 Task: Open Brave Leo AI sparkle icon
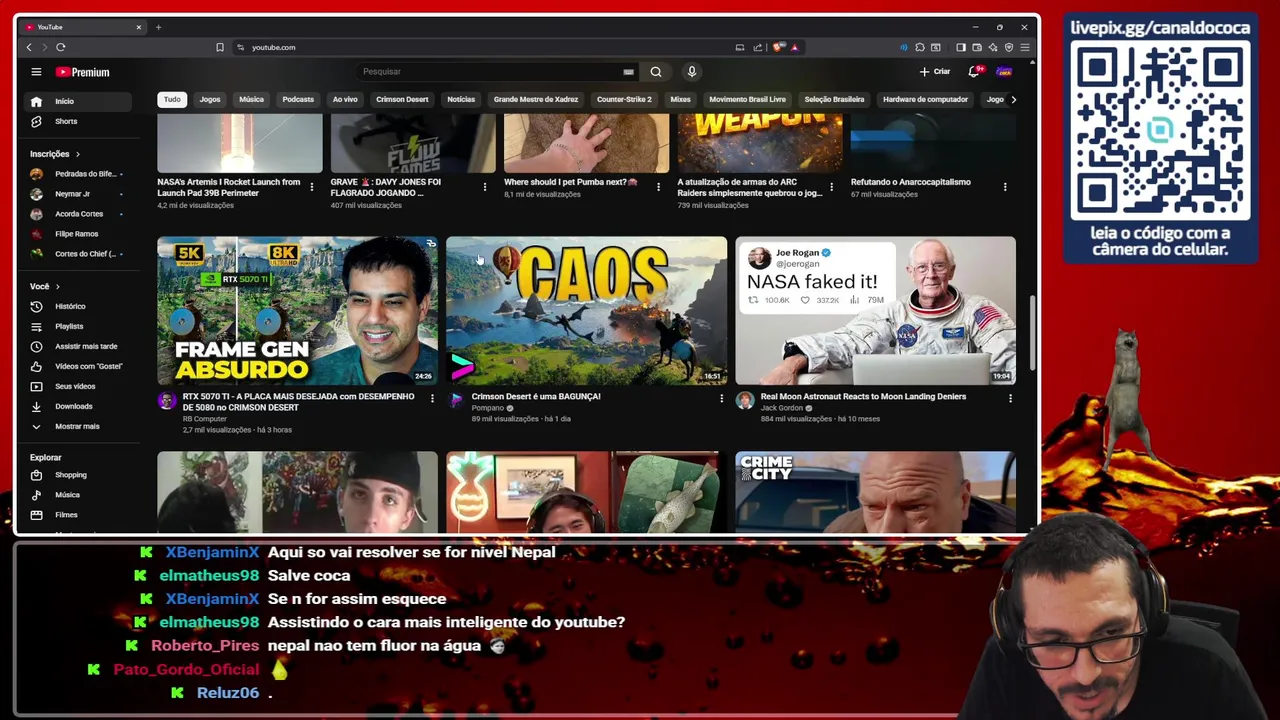pyautogui.click(x=993, y=47)
